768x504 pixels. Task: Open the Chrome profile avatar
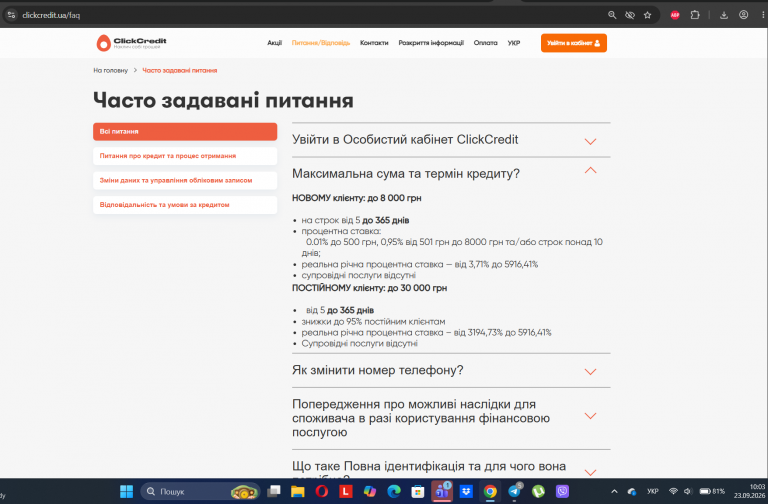click(x=744, y=15)
